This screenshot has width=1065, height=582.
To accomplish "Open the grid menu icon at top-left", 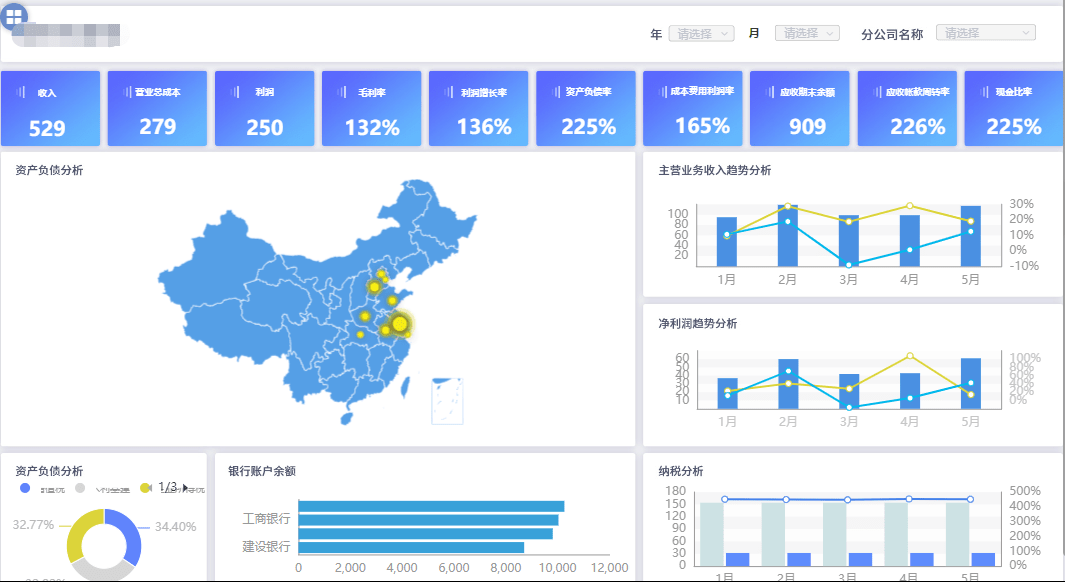I will pyautogui.click(x=14, y=16).
